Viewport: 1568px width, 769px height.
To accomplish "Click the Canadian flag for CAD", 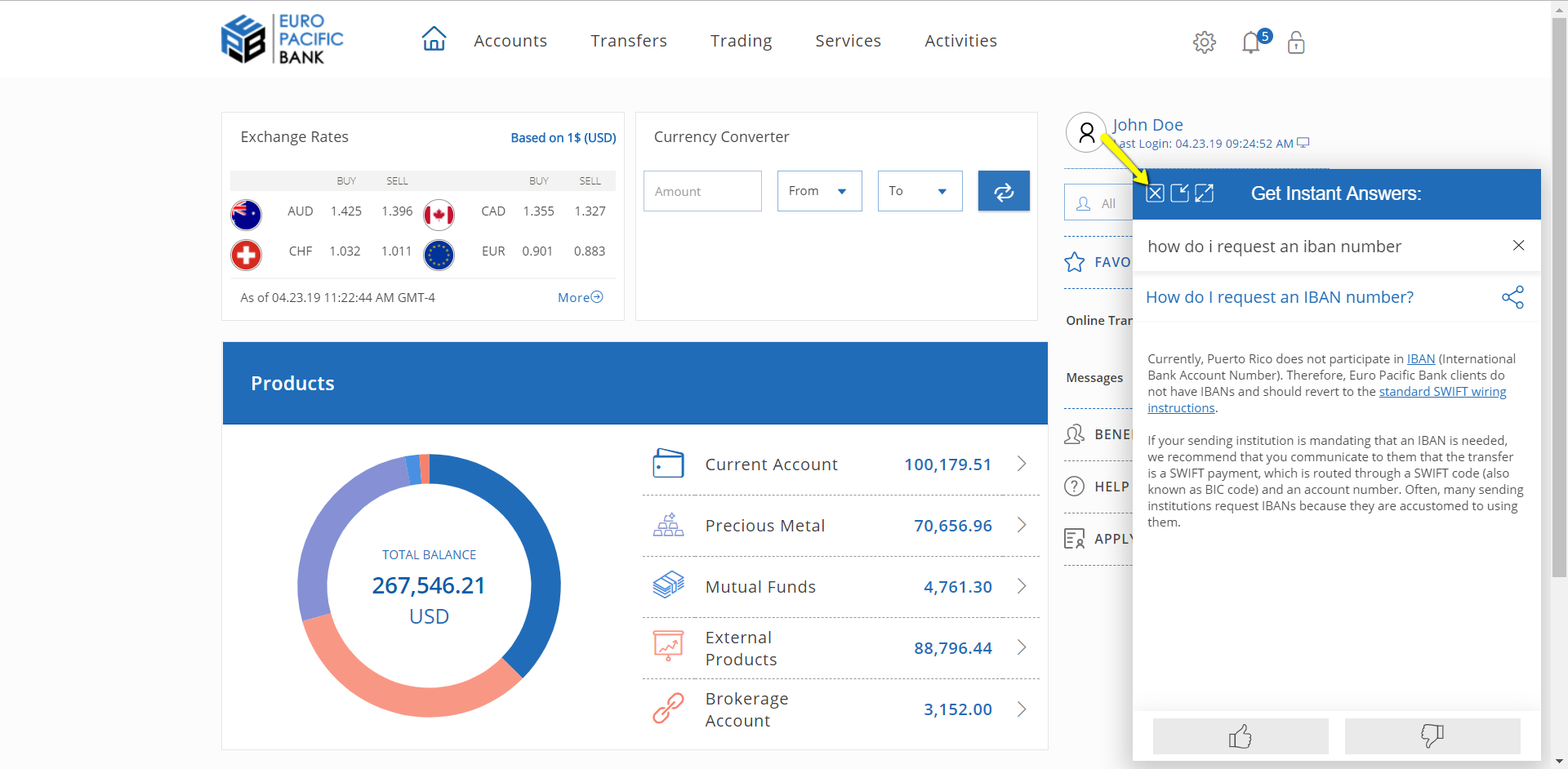I will point(439,215).
